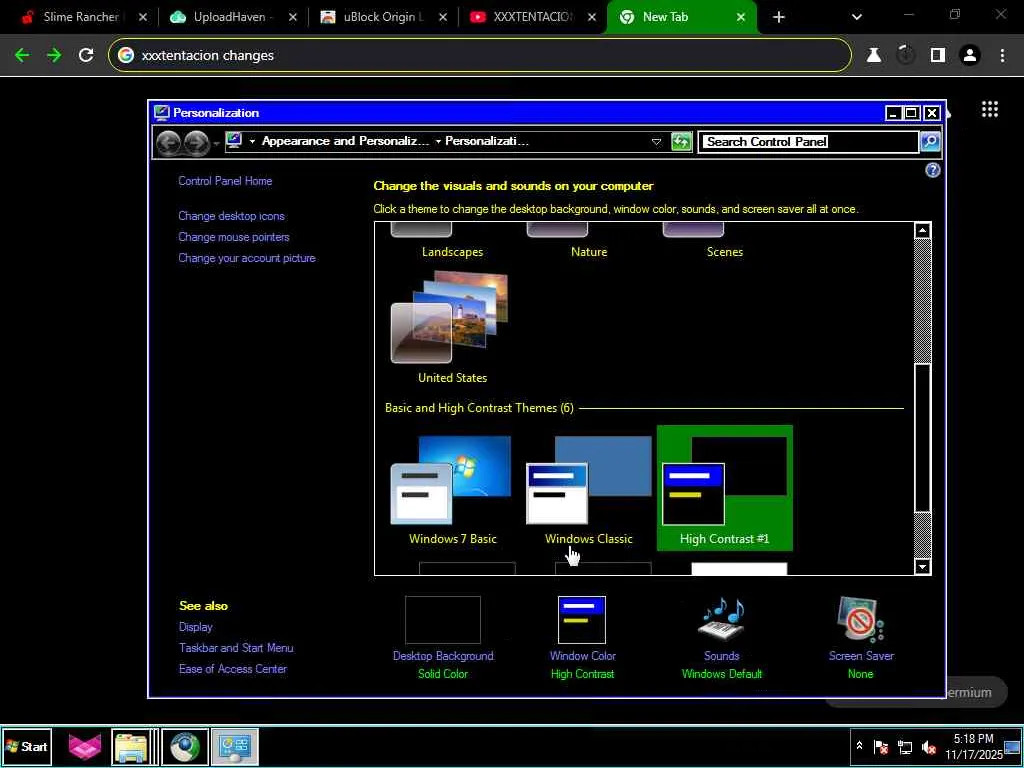1024x768 pixels.
Task: Switch to the uBlock Origin browser tab
Action: (383, 17)
